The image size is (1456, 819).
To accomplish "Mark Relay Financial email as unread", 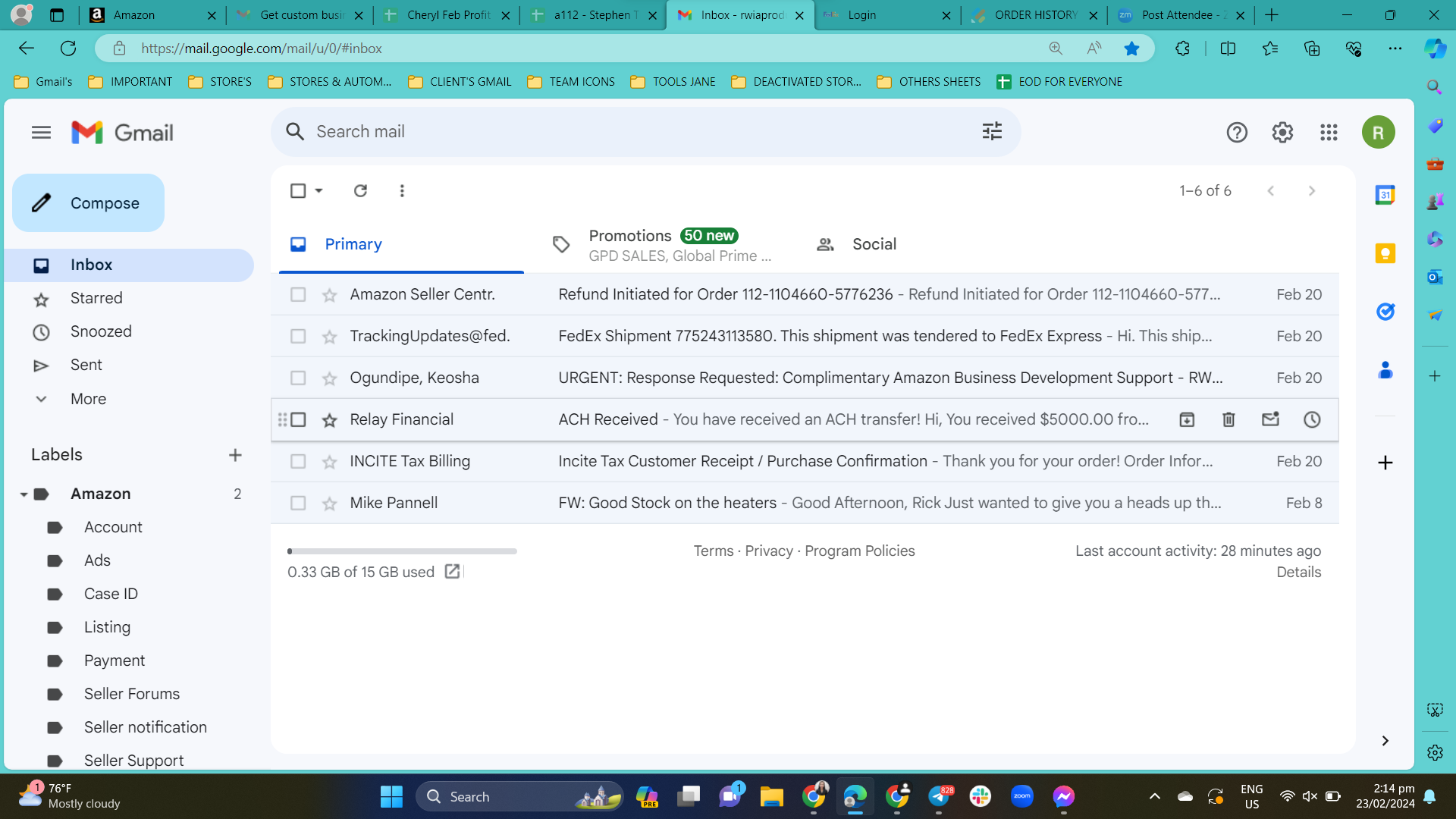I will click(1270, 419).
